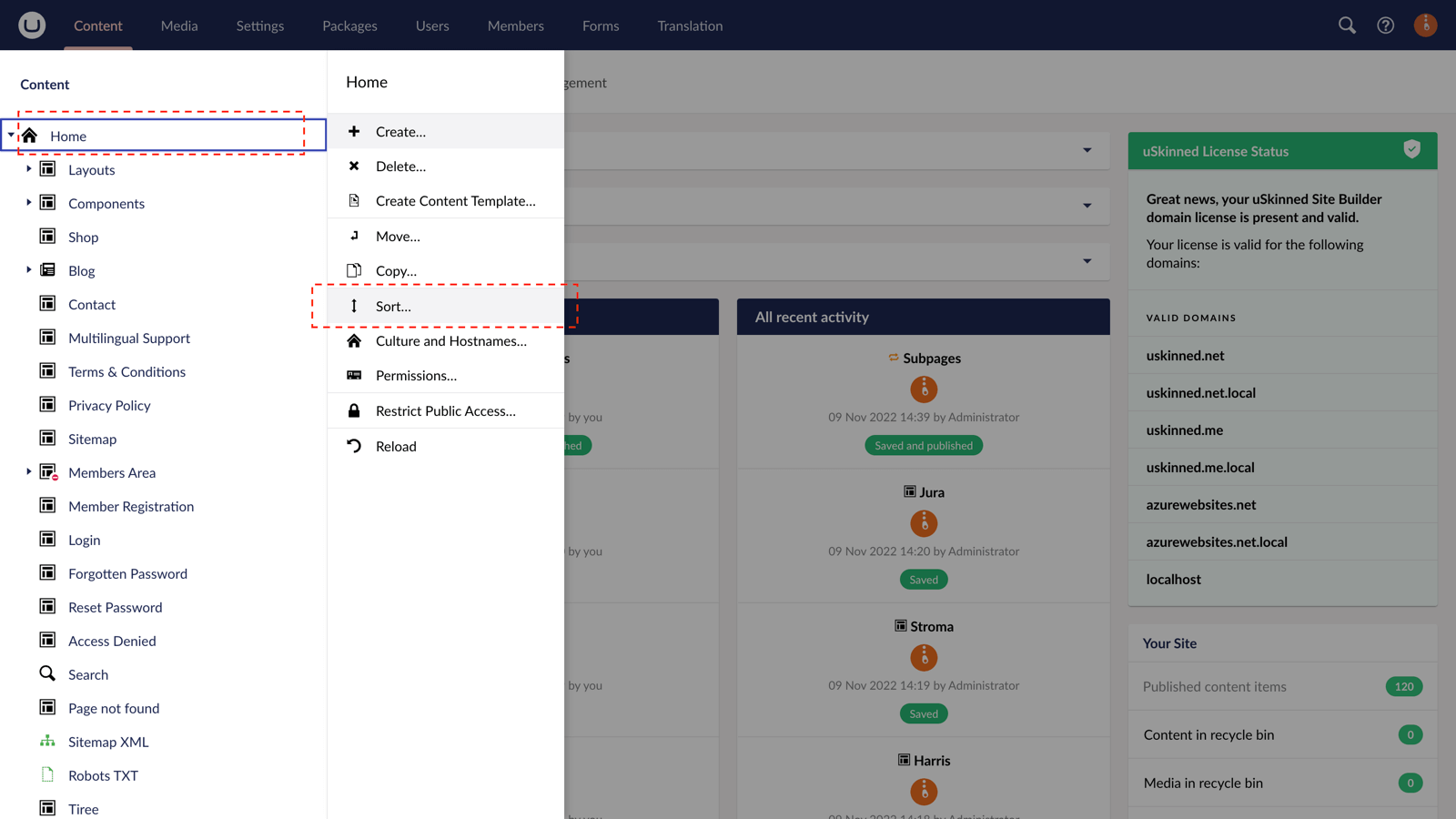This screenshot has height=819, width=1456.
Task: Open the global search magnifier icon
Action: pos(1346,25)
